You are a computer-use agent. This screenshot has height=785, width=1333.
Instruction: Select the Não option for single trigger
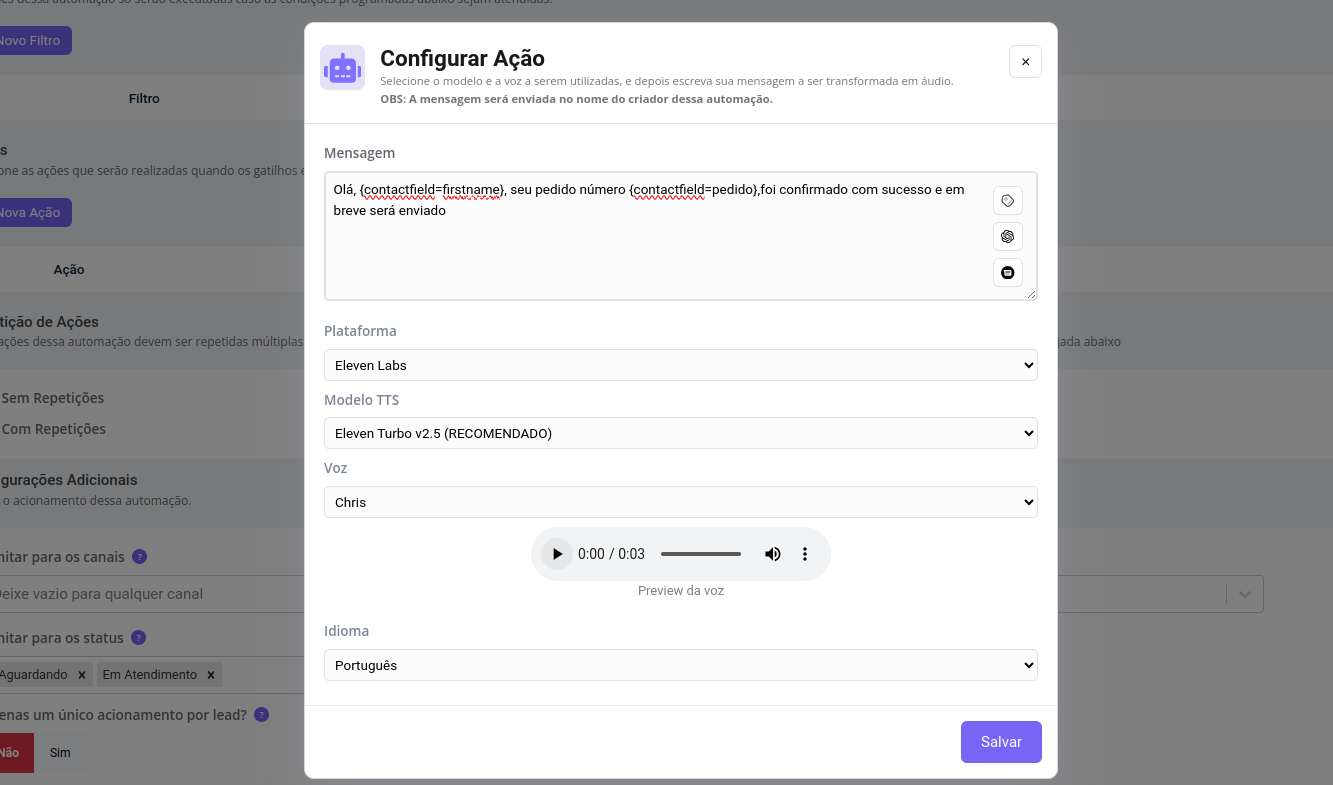click(10, 753)
